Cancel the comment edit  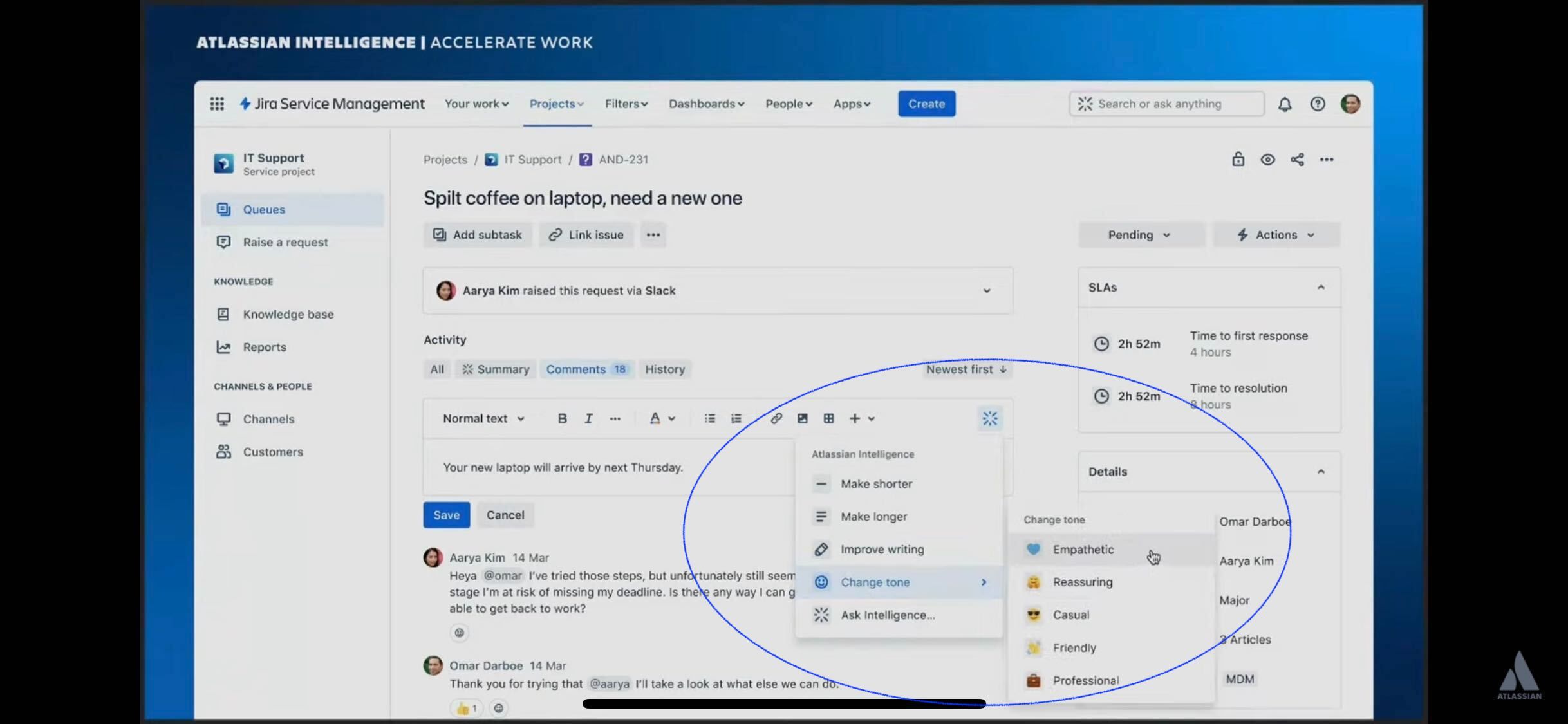[x=505, y=515]
